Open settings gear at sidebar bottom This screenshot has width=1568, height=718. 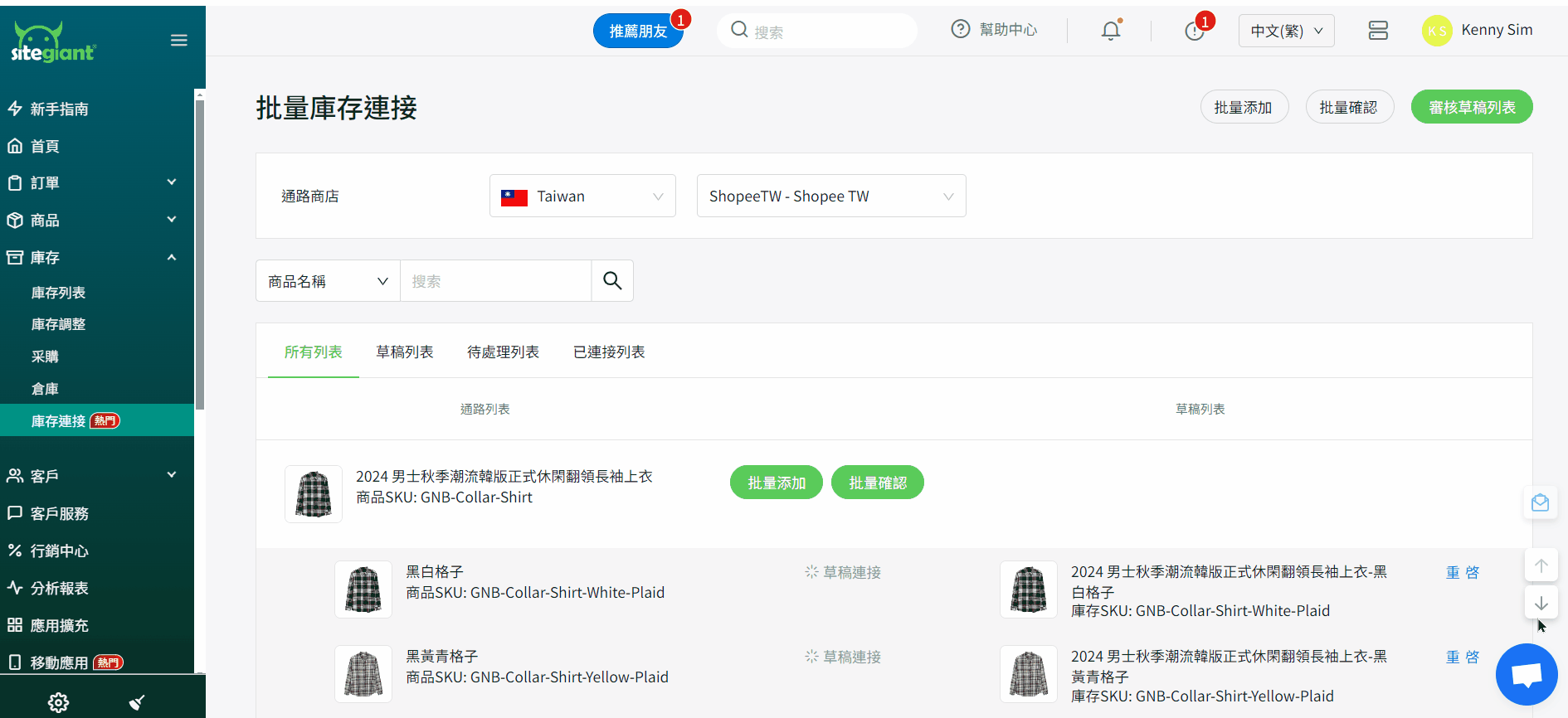pos(58,702)
